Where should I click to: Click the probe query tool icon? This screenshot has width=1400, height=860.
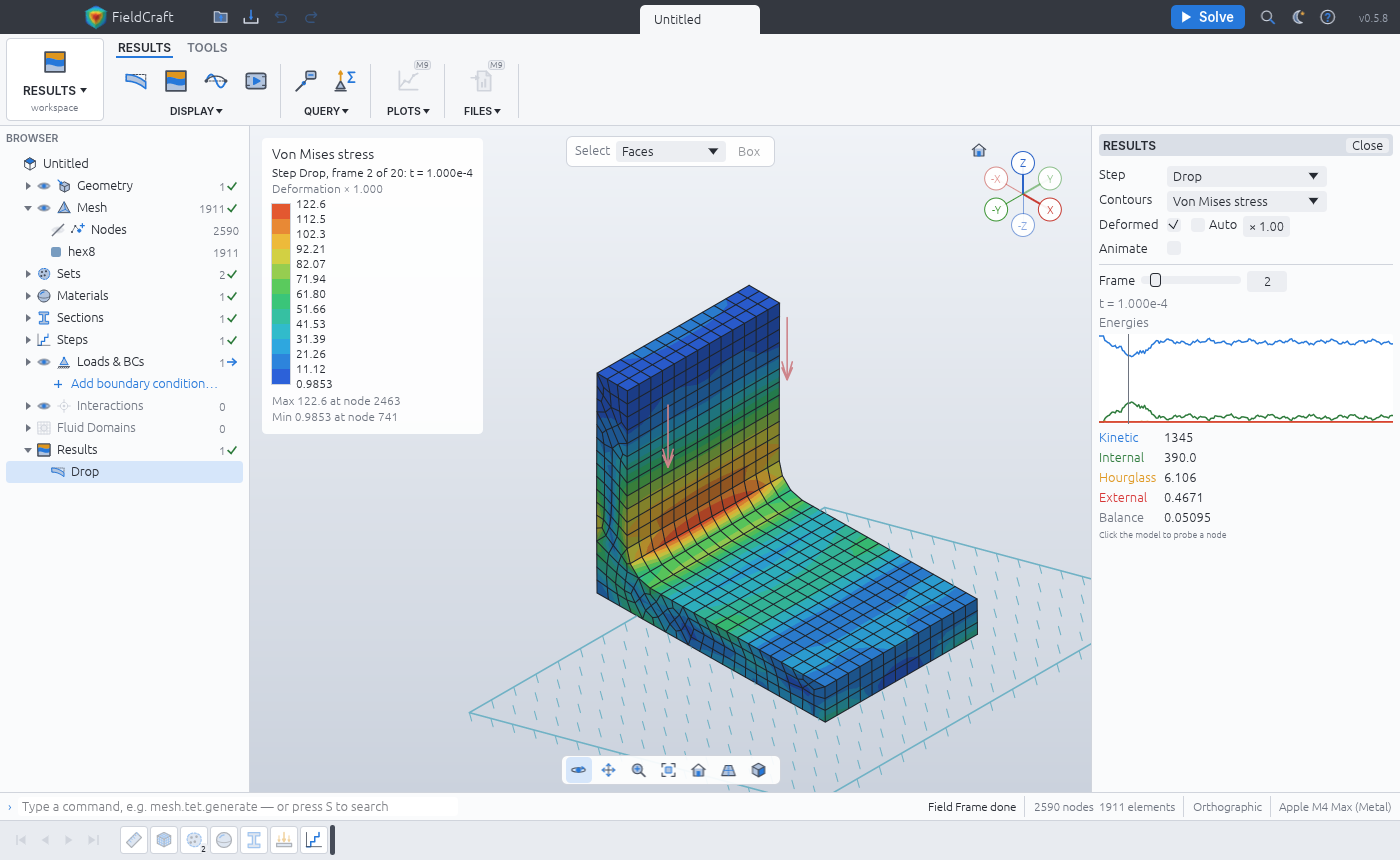tap(307, 81)
